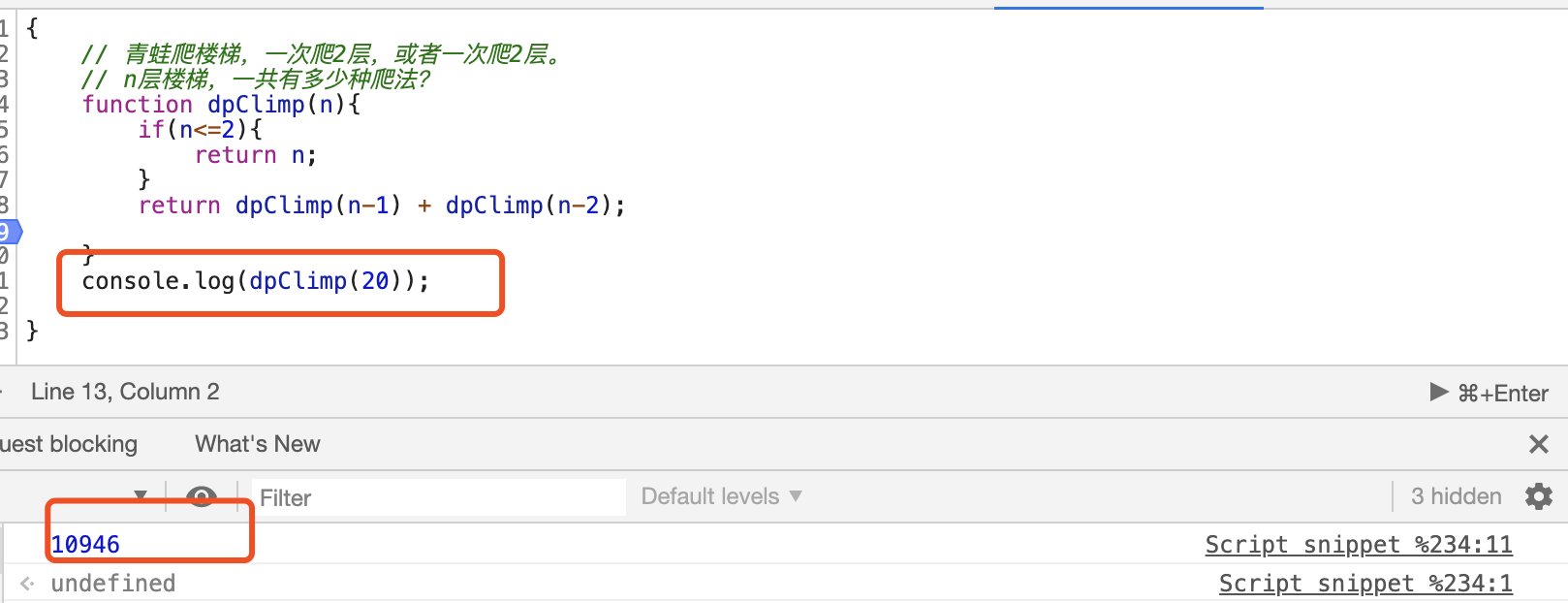Open the Script snippet %234:11 source link
1568x603 pixels.
point(1358,545)
